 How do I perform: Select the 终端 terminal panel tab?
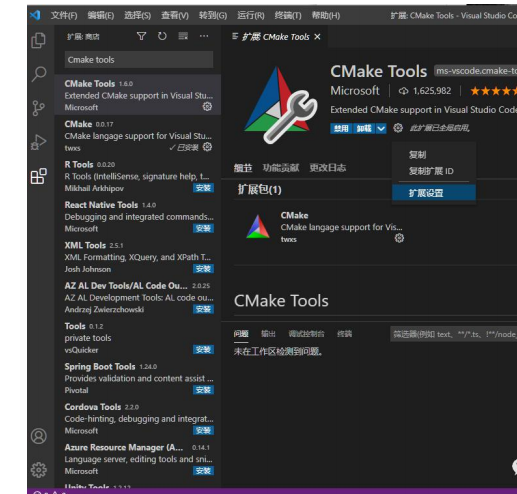(344, 334)
